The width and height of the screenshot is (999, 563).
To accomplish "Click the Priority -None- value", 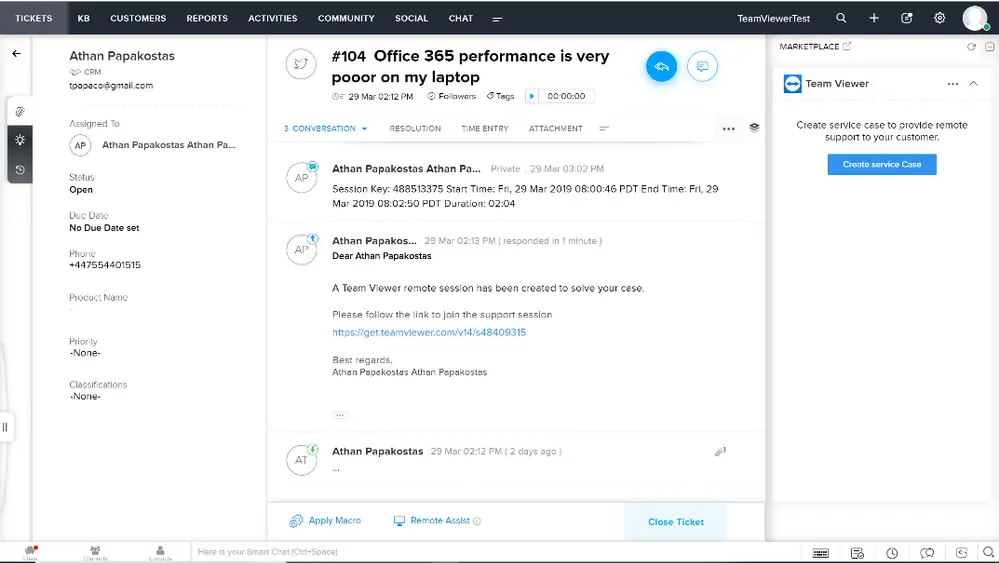I will pos(85,353).
